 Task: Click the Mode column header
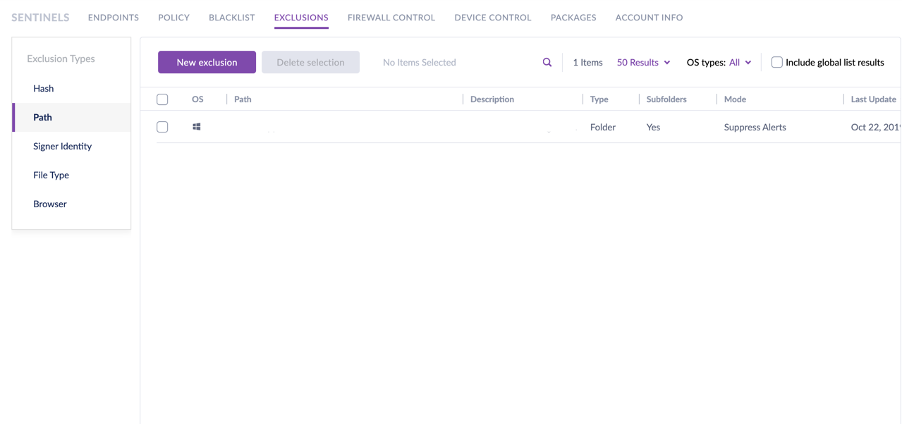tap(735, 99)
